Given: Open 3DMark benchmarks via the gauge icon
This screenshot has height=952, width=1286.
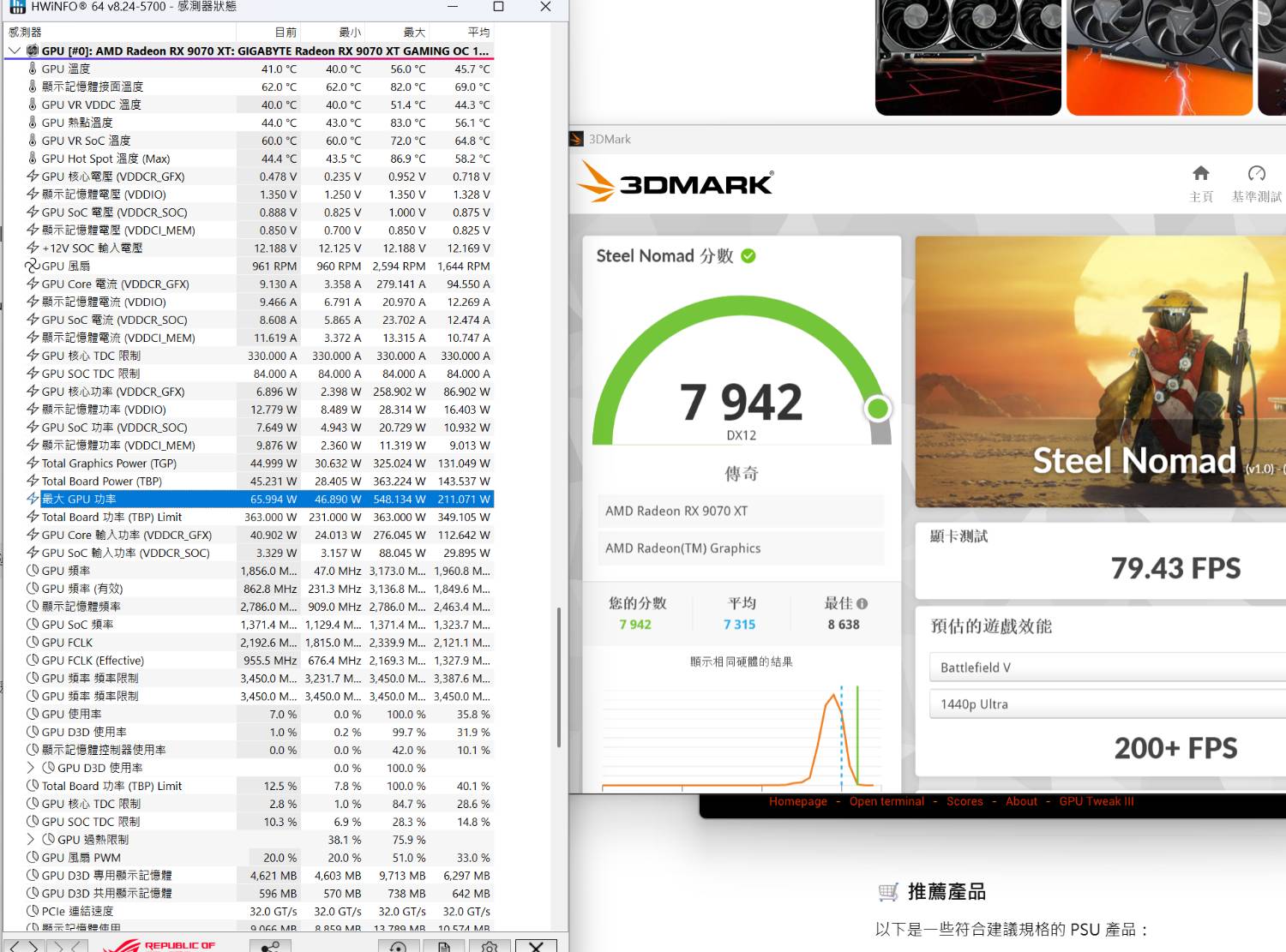Looking at the screenshot, I should click(x=1257, y=173).
